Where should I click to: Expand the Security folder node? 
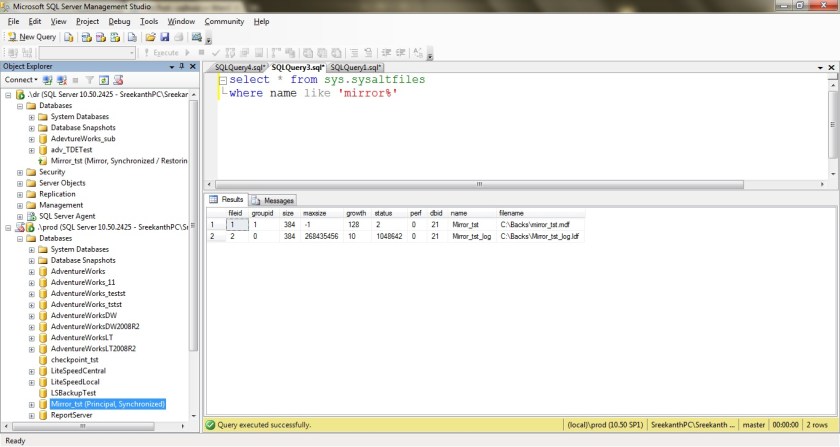pyautogui.click(x=20, y=171)
